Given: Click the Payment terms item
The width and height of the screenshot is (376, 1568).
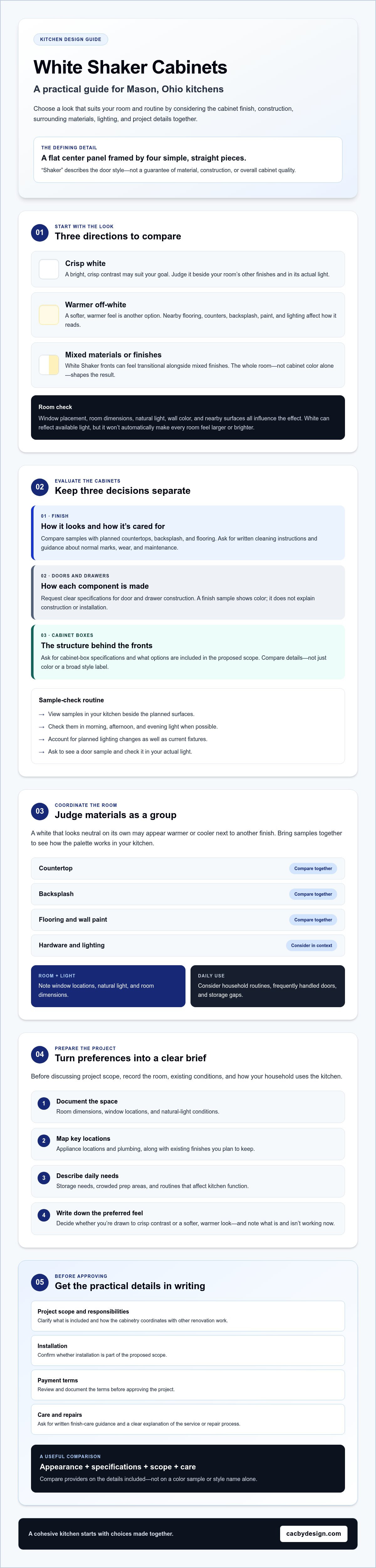Looking at the screenshot, I should [x=188, y=1384].
